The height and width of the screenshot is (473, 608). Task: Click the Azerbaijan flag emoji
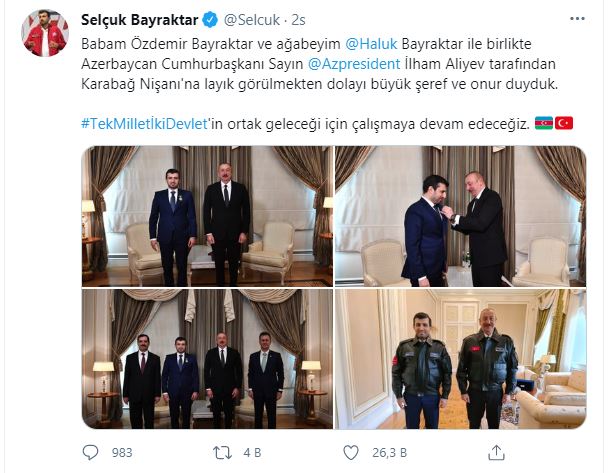pos(544,123)
